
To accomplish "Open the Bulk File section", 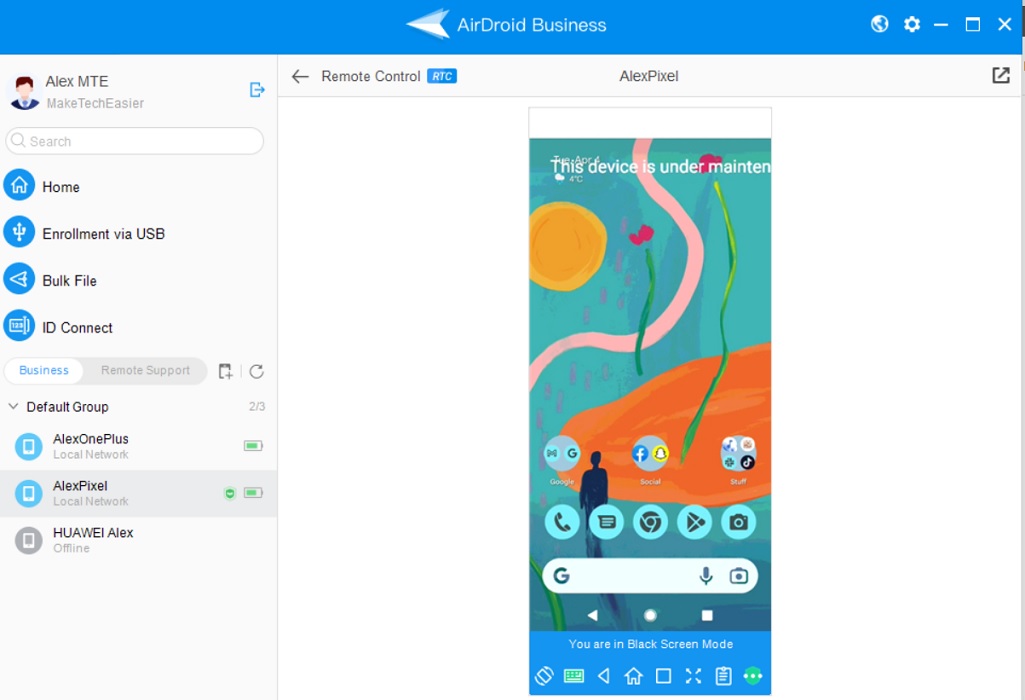I will (x=51, y=280).
